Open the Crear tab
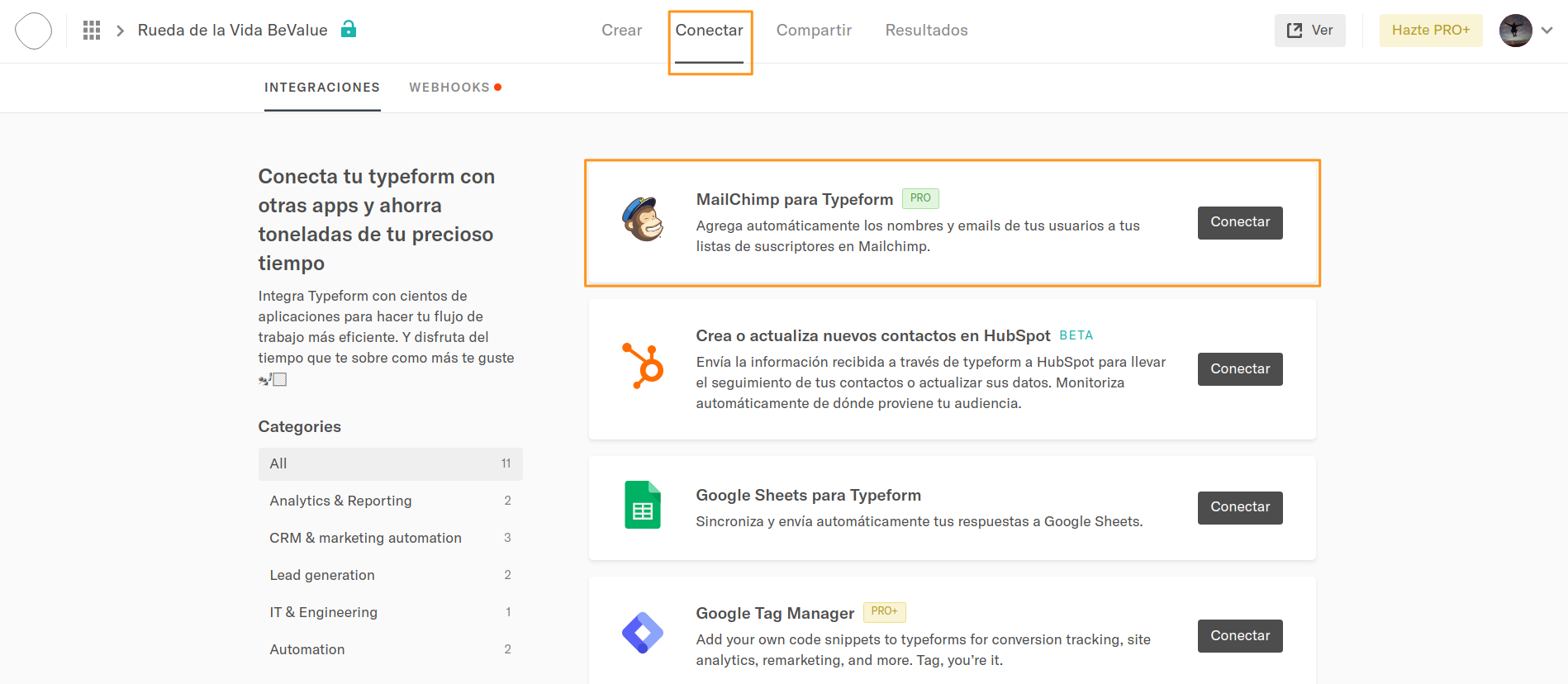Viewport: 1568px width, 684px height. [621, 31]
